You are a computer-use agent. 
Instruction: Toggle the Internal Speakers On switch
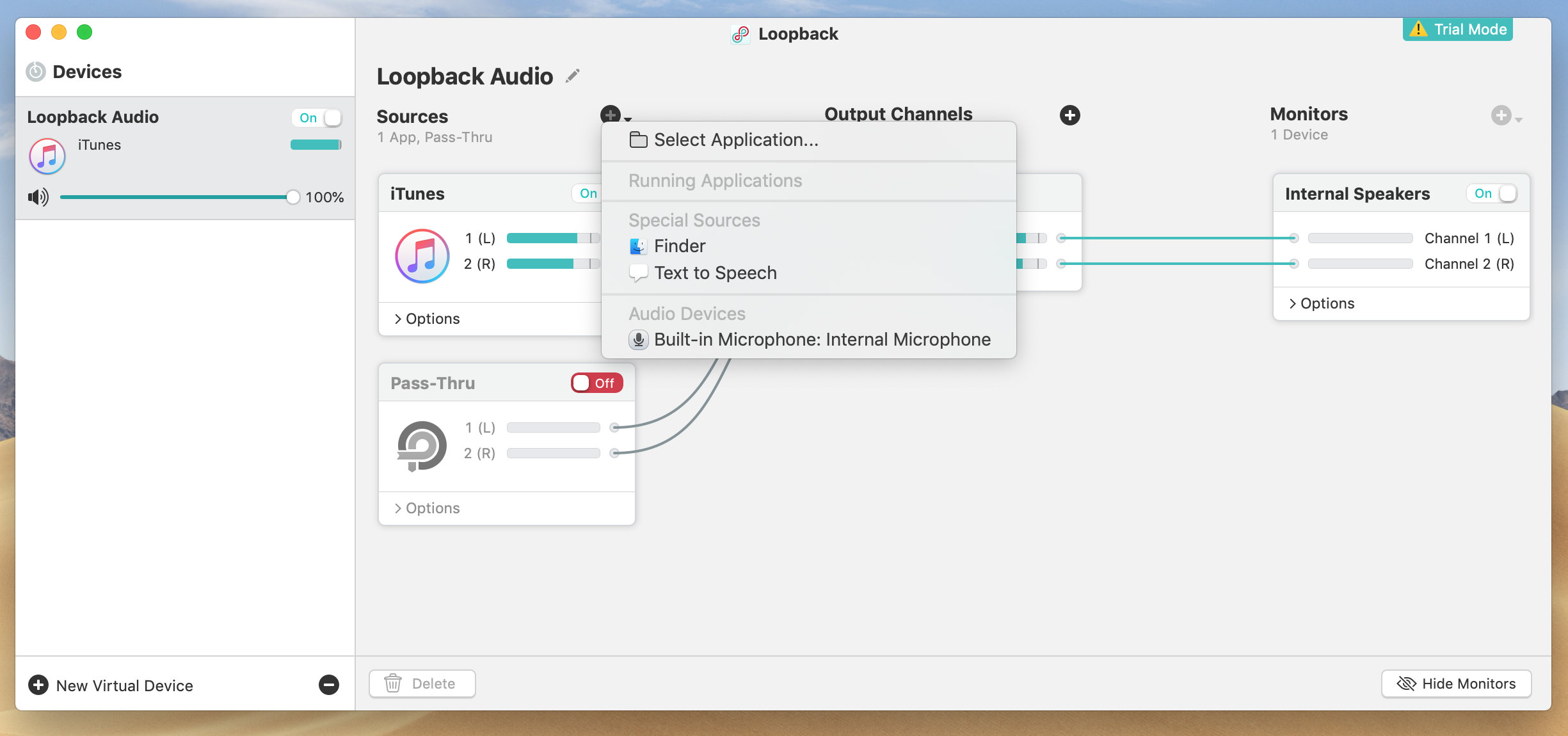tap(1492, 193)
